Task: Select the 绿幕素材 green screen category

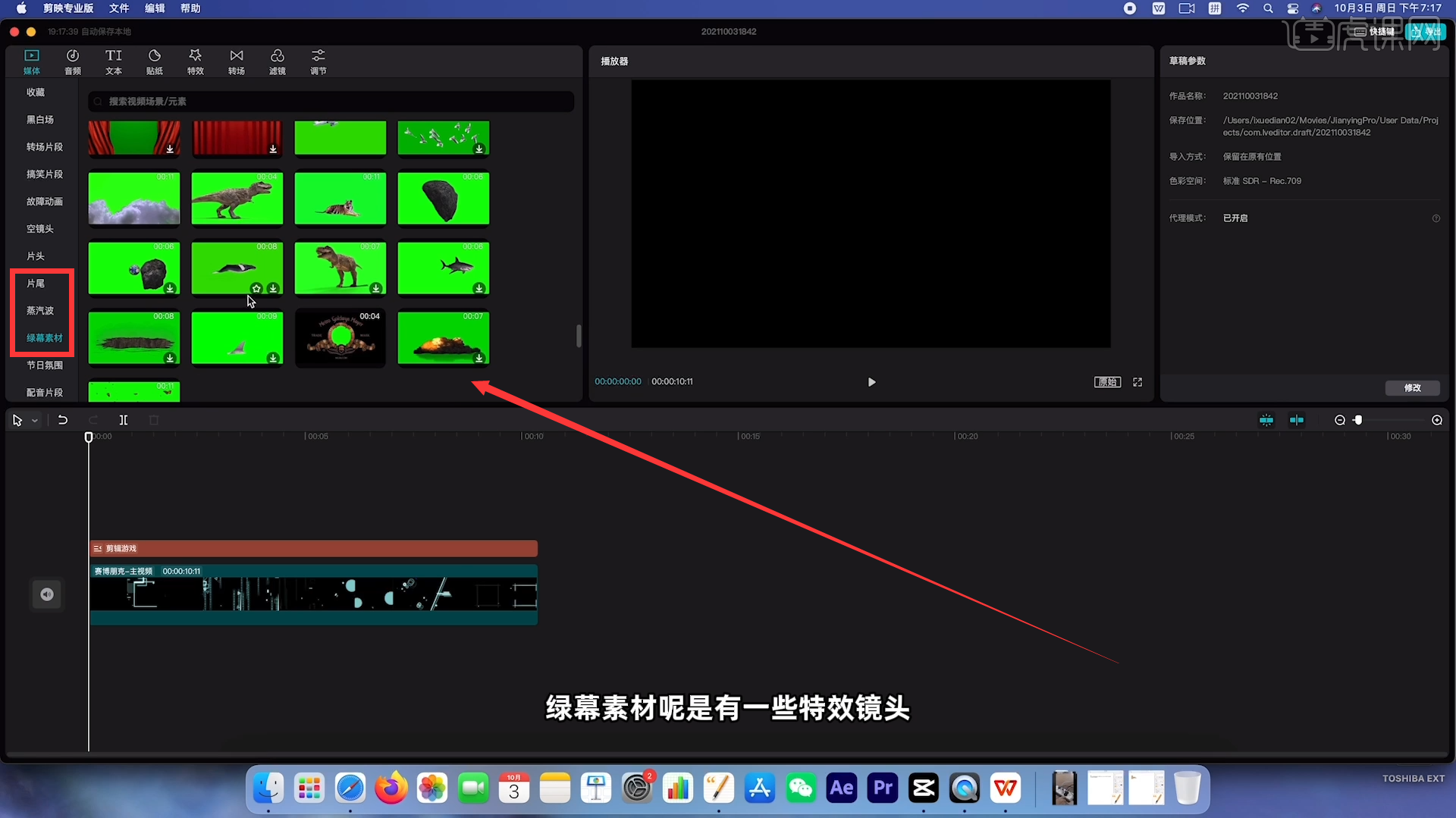Action: coord(45,338)
